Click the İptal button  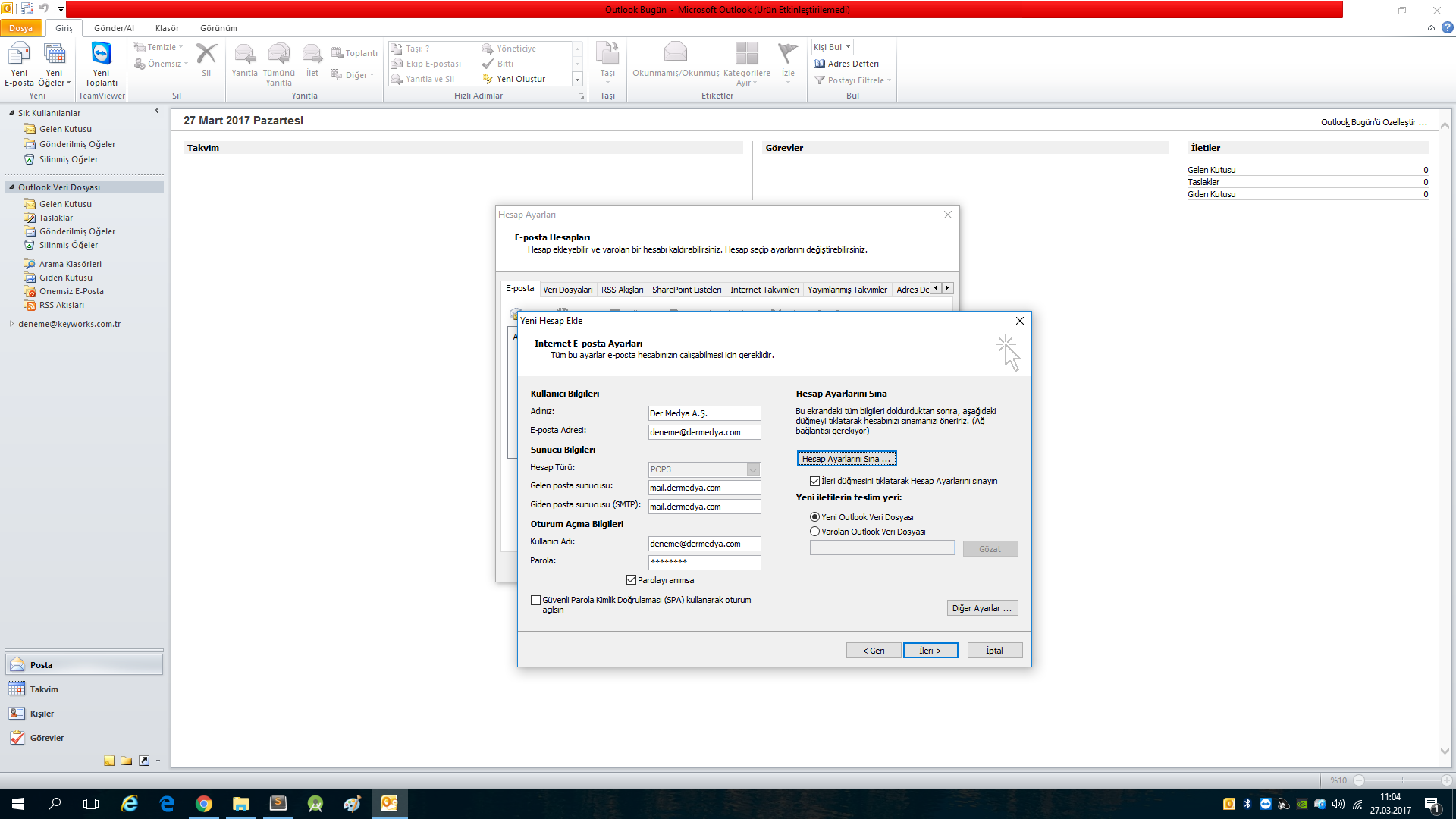click(994, 651)
